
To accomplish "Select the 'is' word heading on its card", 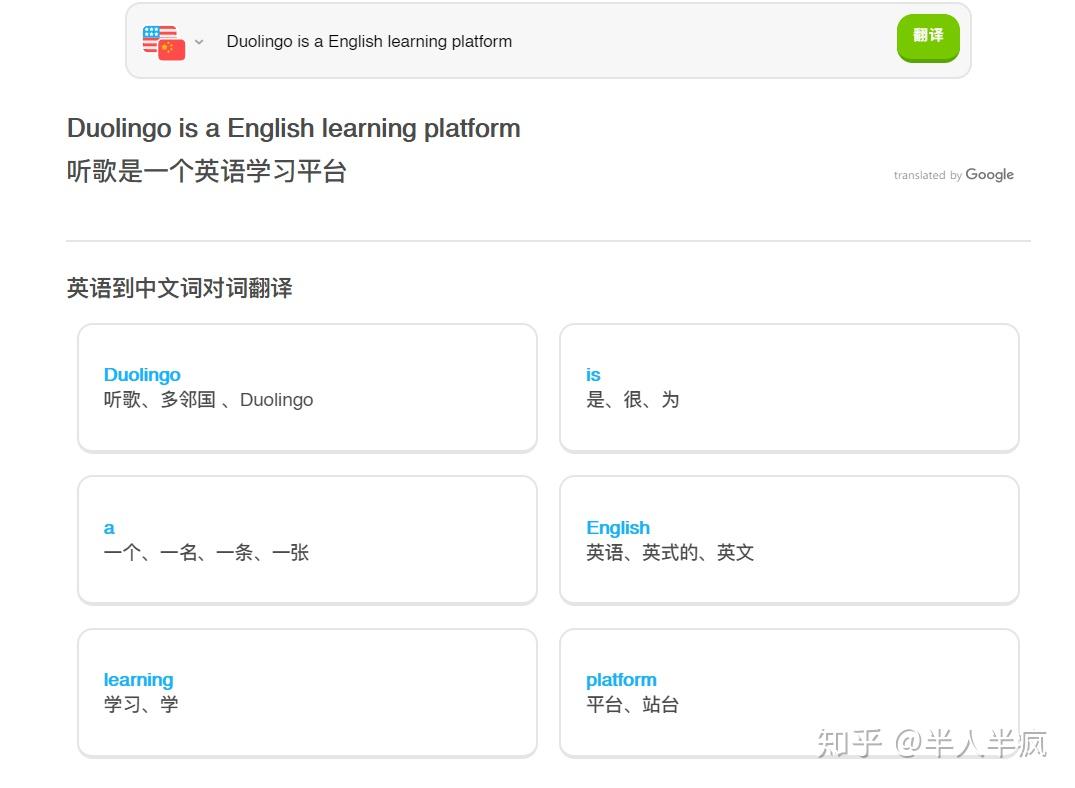I will 592,374.
